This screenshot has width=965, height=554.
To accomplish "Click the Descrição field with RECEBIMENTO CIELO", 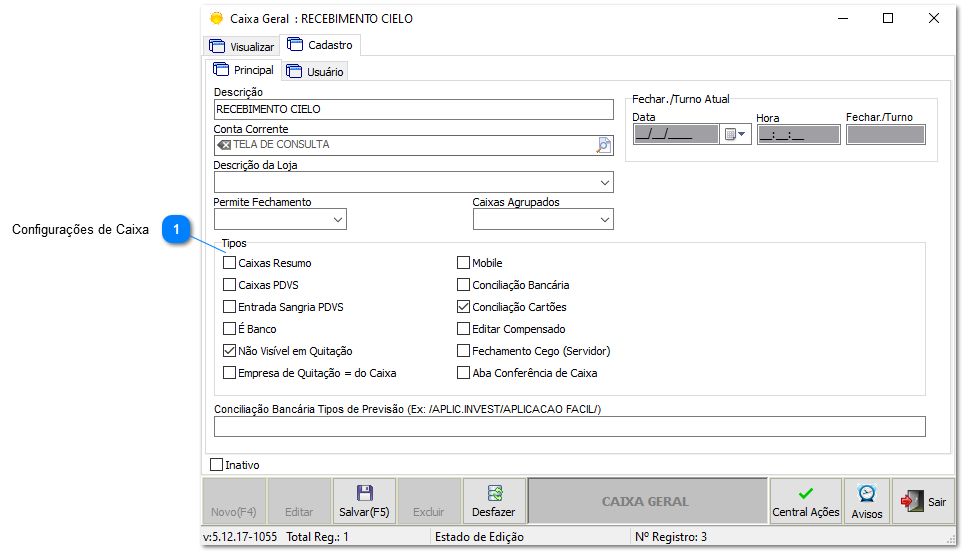I will 414,110.
